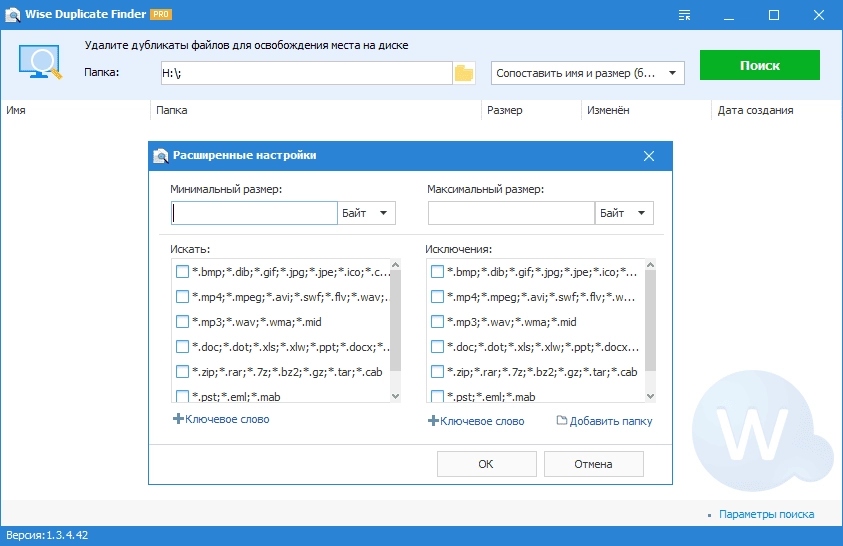843x546 pixels.
Task: Sort results by Папка column
Action: [x=316, y=110]
